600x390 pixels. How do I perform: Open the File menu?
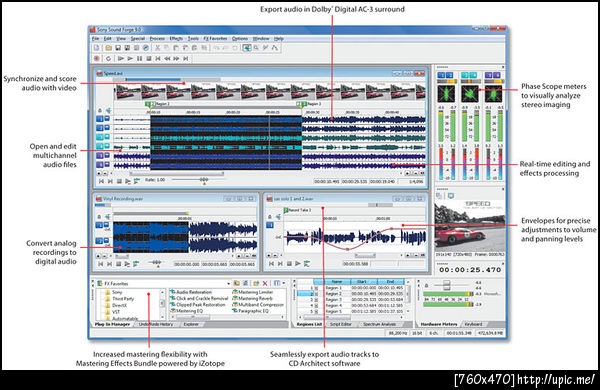pos(95,39)
